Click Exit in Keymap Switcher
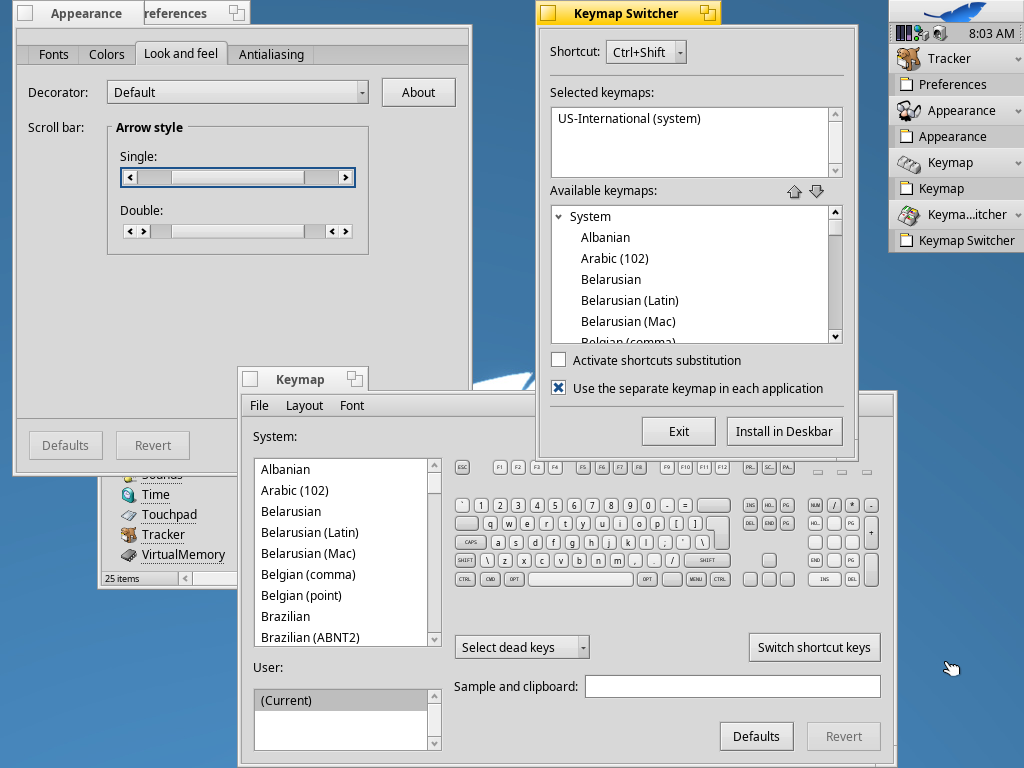 coord(679,432)
